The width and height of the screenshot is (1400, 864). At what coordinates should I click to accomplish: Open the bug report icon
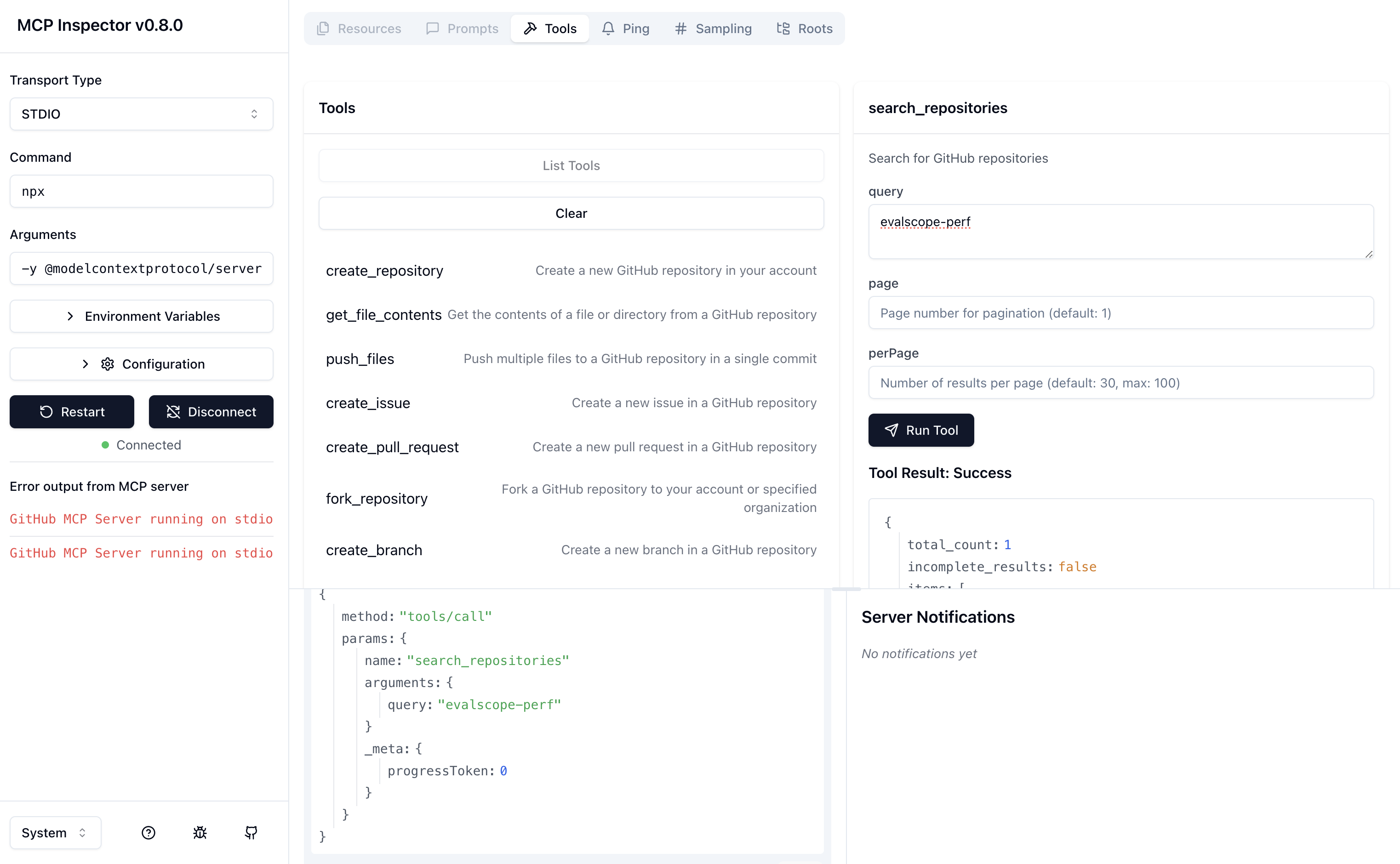click(200, 833)
